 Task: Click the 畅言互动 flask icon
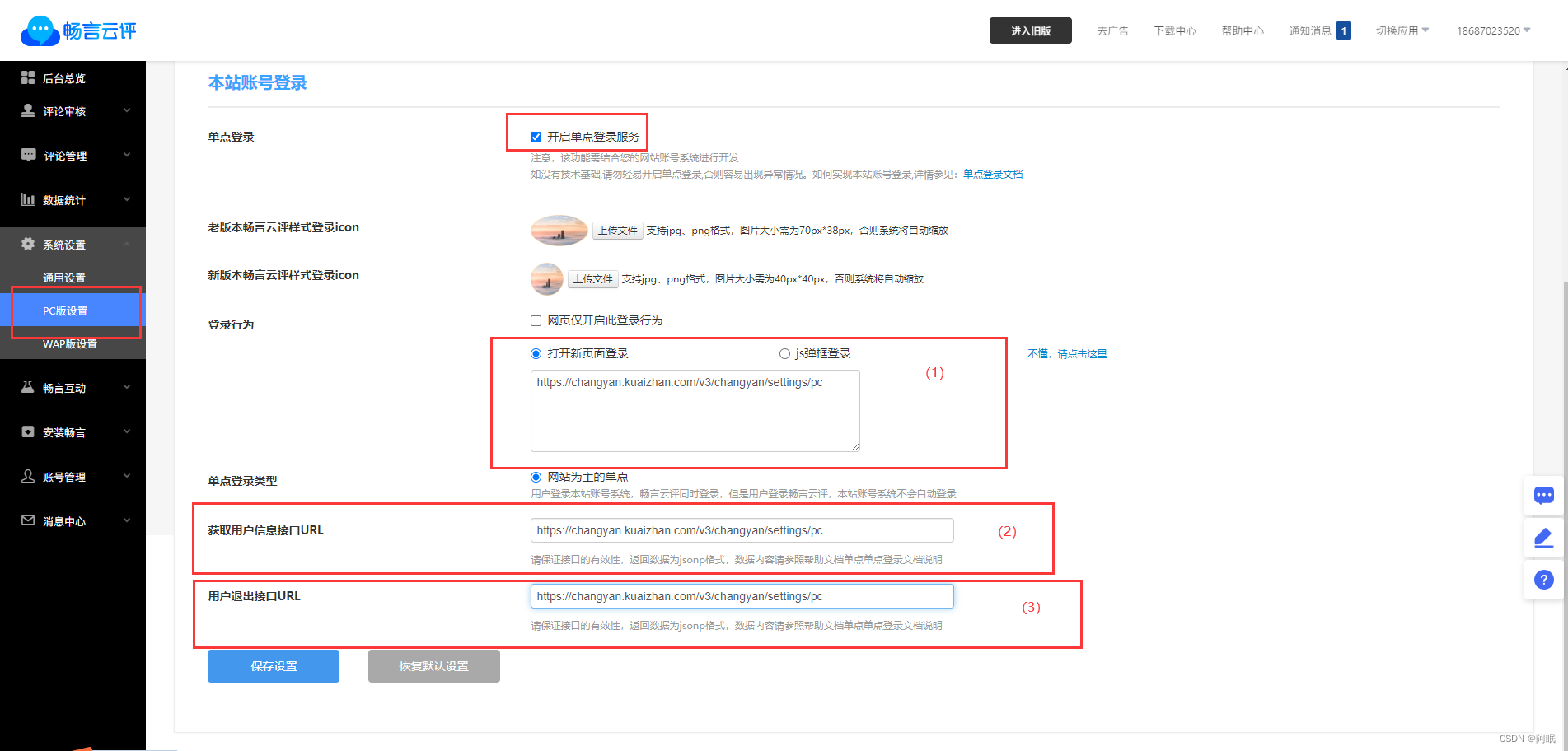(28, 387)
